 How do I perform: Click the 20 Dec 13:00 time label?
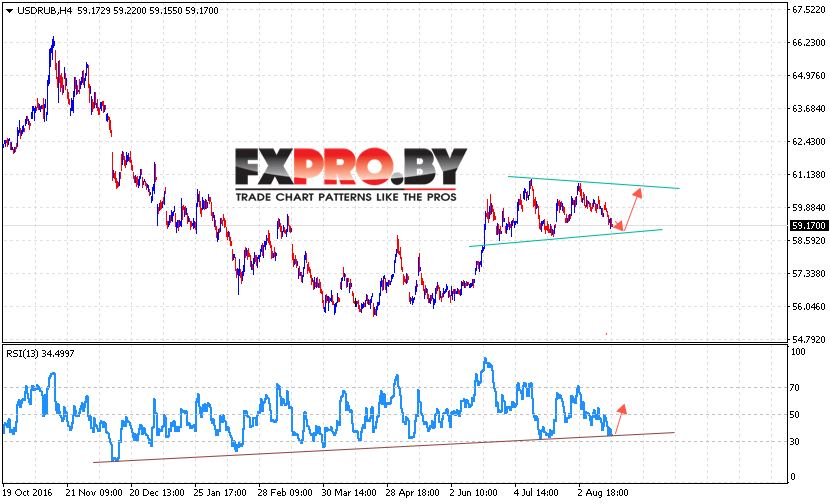(157, 493)
